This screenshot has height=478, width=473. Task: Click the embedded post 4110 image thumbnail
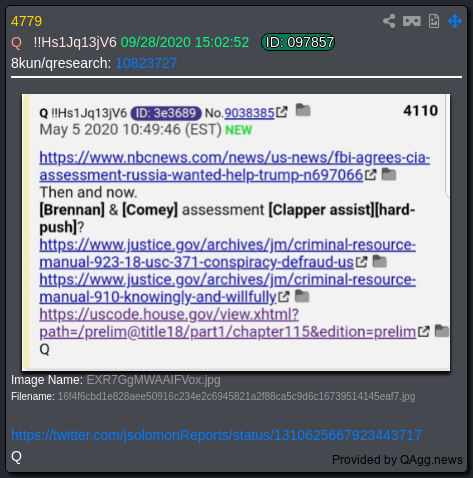point(236,232)
